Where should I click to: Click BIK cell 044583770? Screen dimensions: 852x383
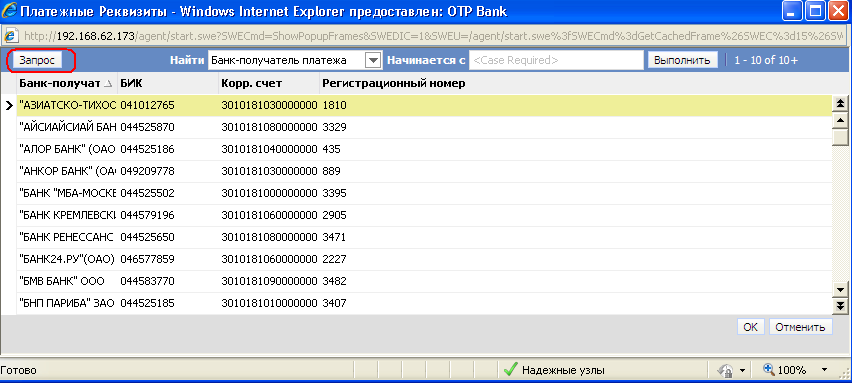pyautogui.click(x=147, y=281)
